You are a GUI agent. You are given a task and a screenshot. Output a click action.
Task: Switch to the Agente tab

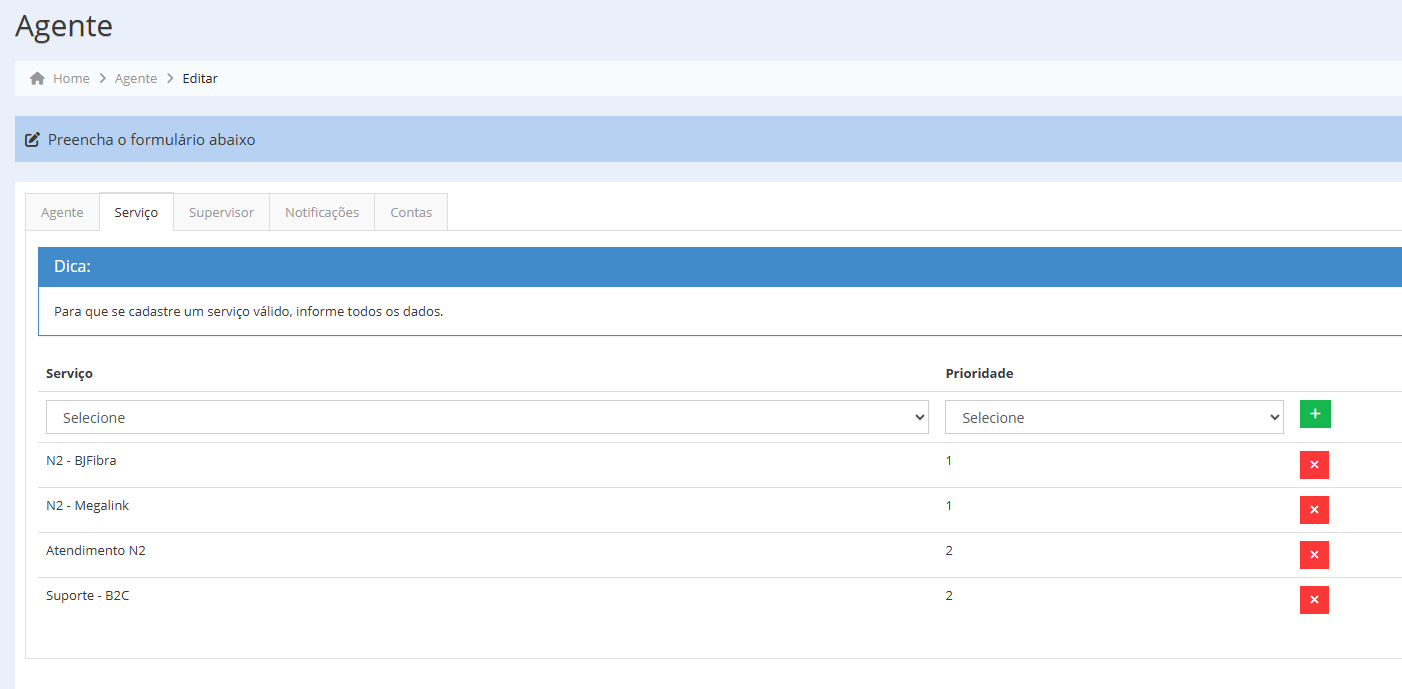[62, 212]
